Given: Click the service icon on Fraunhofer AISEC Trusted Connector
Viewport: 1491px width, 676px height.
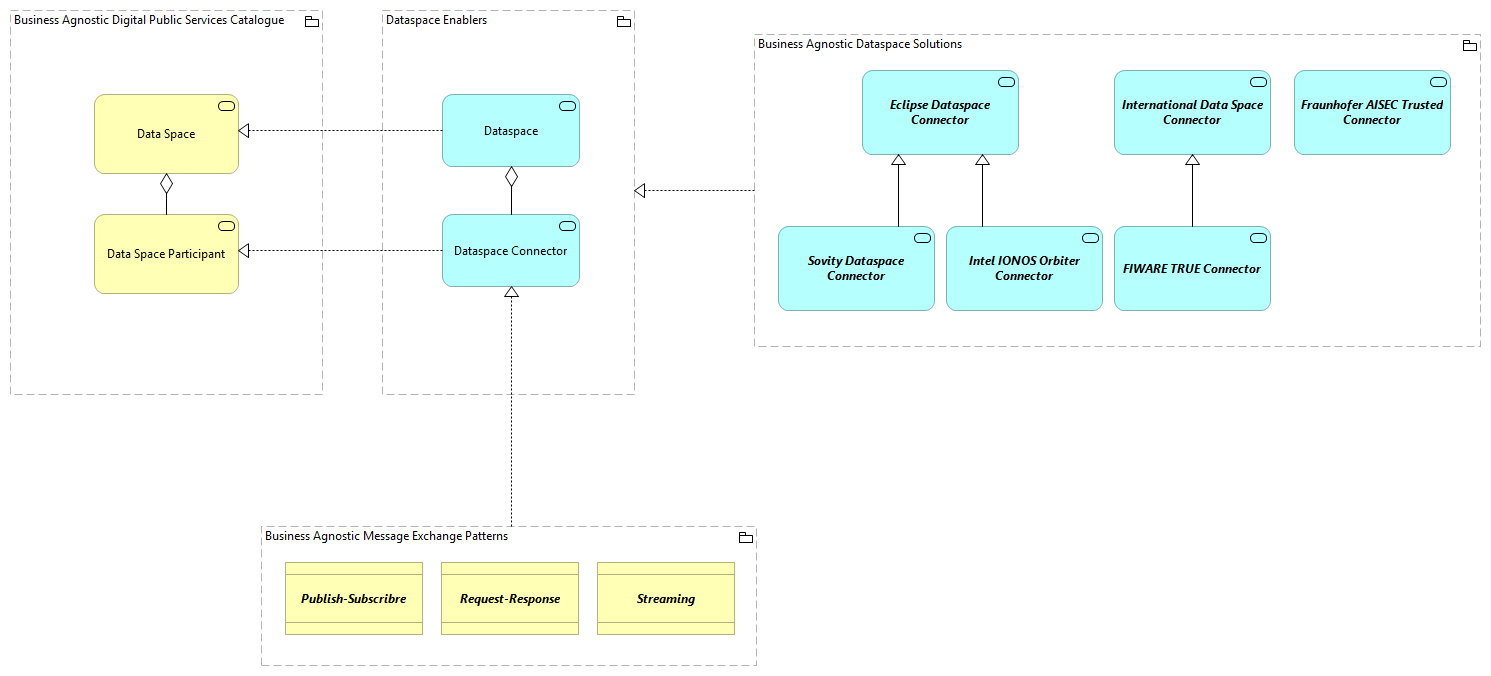Looking at the screenshot, I should (x=1438, y=82).
